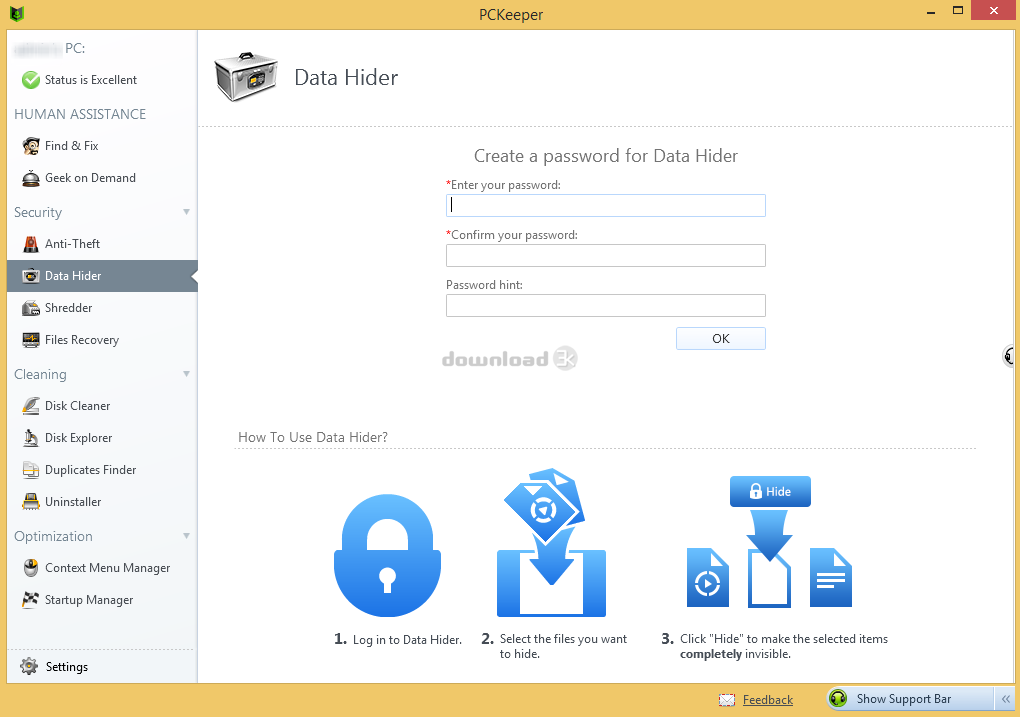Viewport: 1020px width, 717px height.
Task: Click the Context Menu Manager mouse icon
Action: click(31, 568)
